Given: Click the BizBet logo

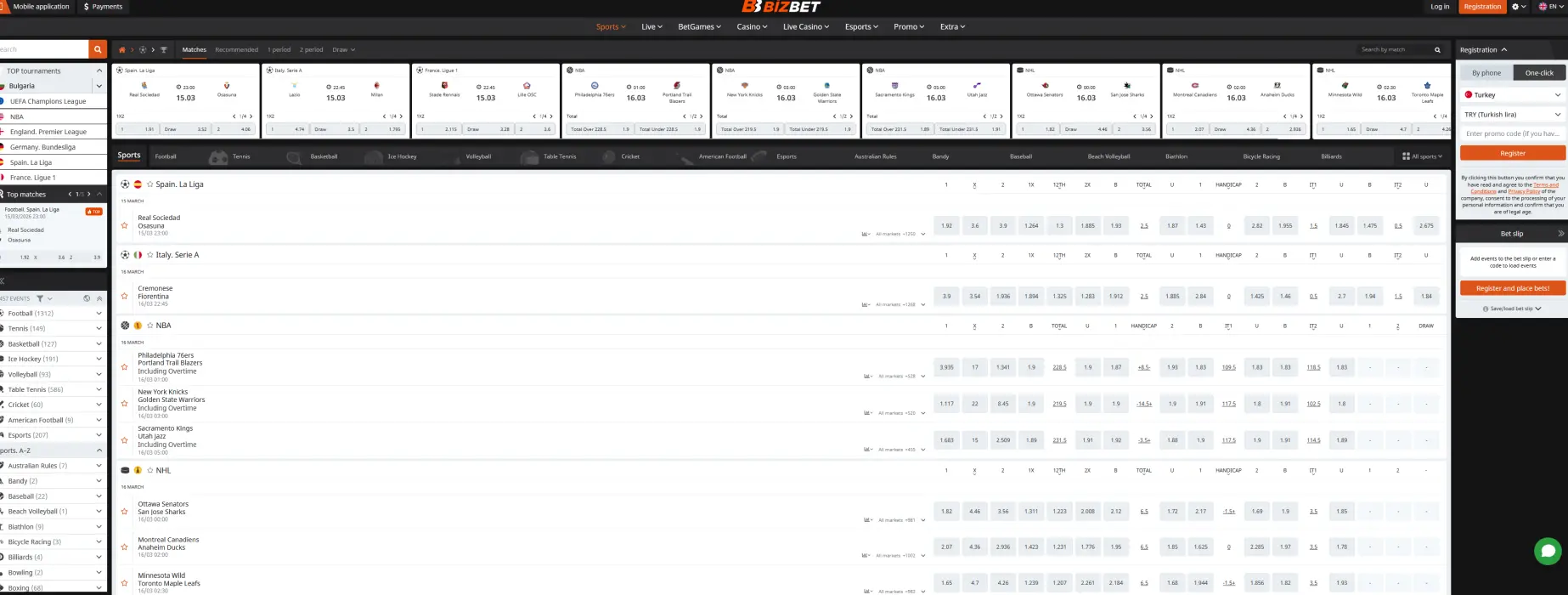Looking at the screenshot, I should [781, 7].
